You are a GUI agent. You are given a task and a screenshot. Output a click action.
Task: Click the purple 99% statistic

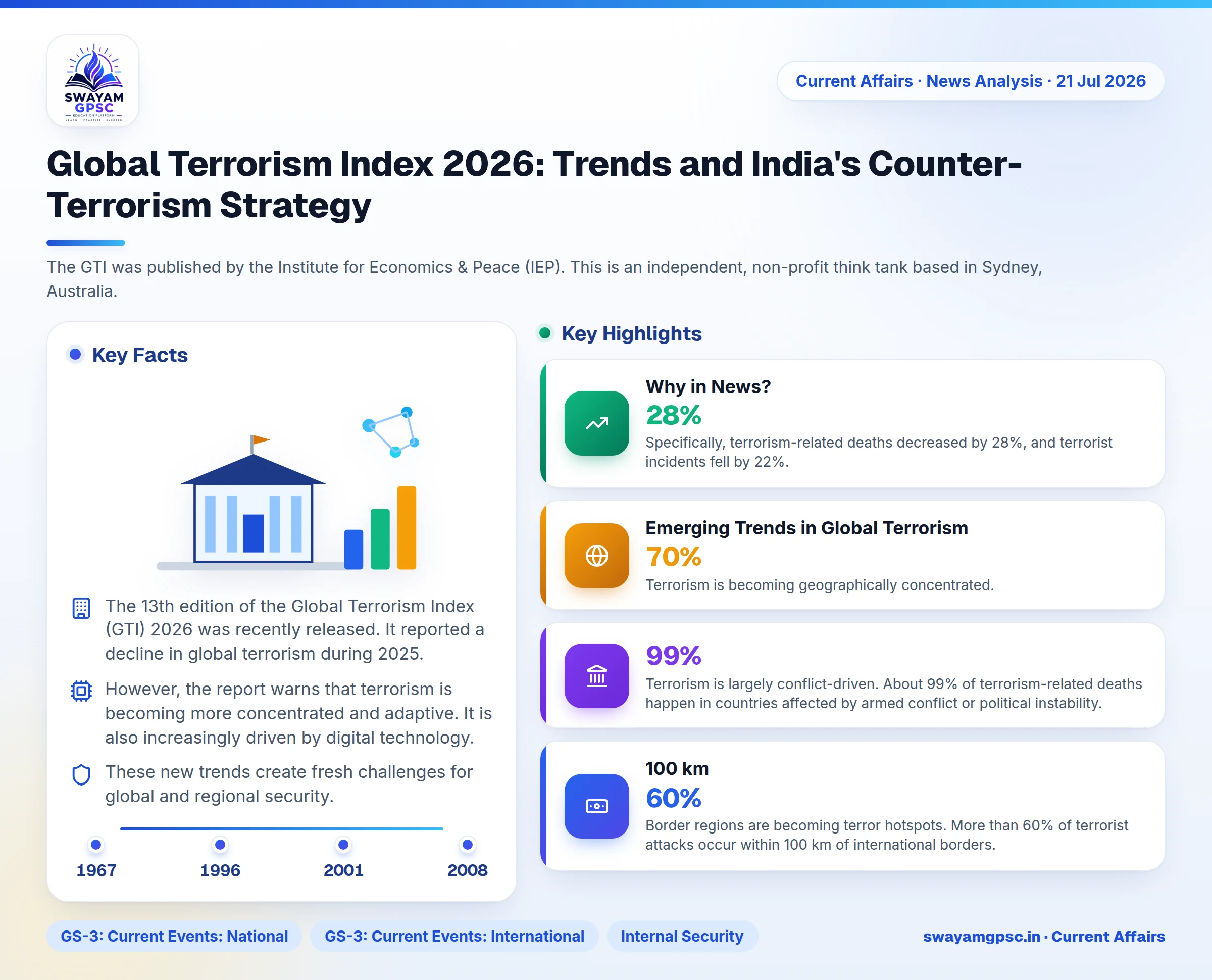674,655
